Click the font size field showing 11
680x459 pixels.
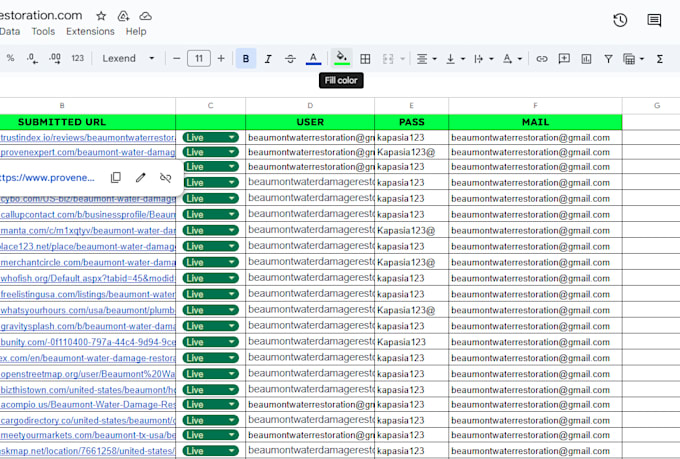(x=199, y=58)
